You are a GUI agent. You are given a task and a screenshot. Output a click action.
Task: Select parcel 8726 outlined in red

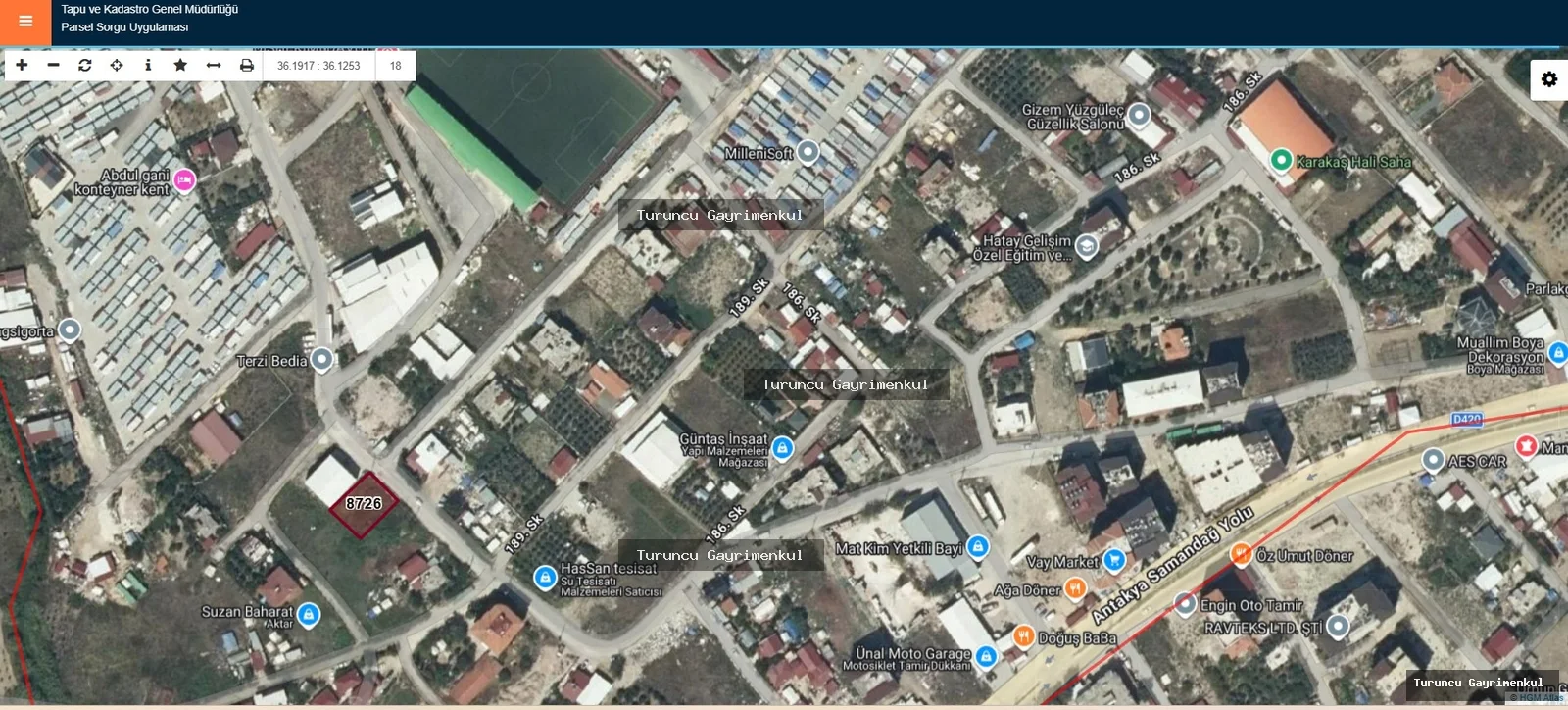click(364, 504)
